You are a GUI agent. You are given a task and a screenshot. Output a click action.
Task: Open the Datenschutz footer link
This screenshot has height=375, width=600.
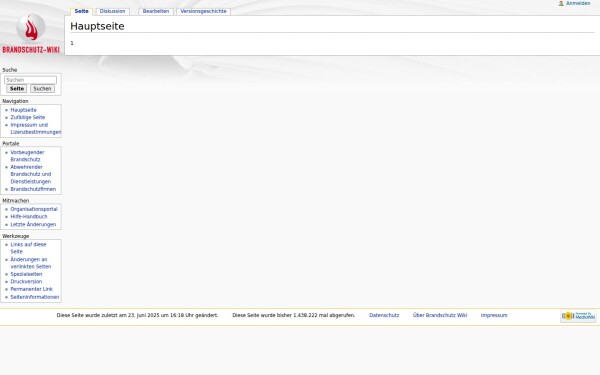pos(384,315)
